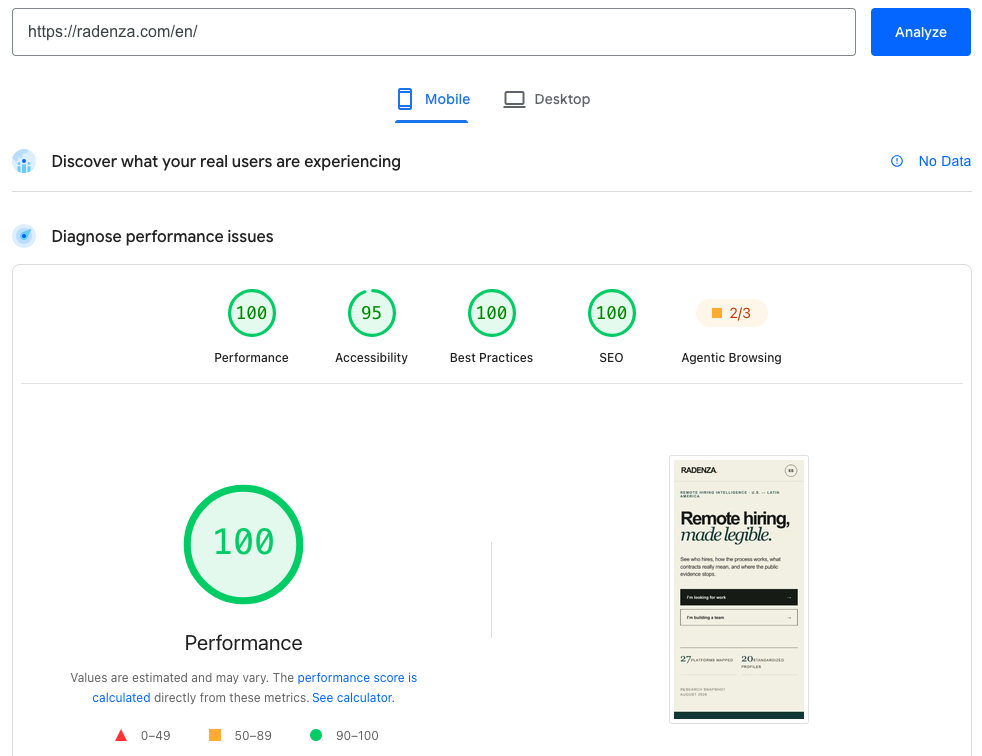Screen dimensions: 982x756
Task: Select the SEO 100 score gauge
Action: pos(611,313)
